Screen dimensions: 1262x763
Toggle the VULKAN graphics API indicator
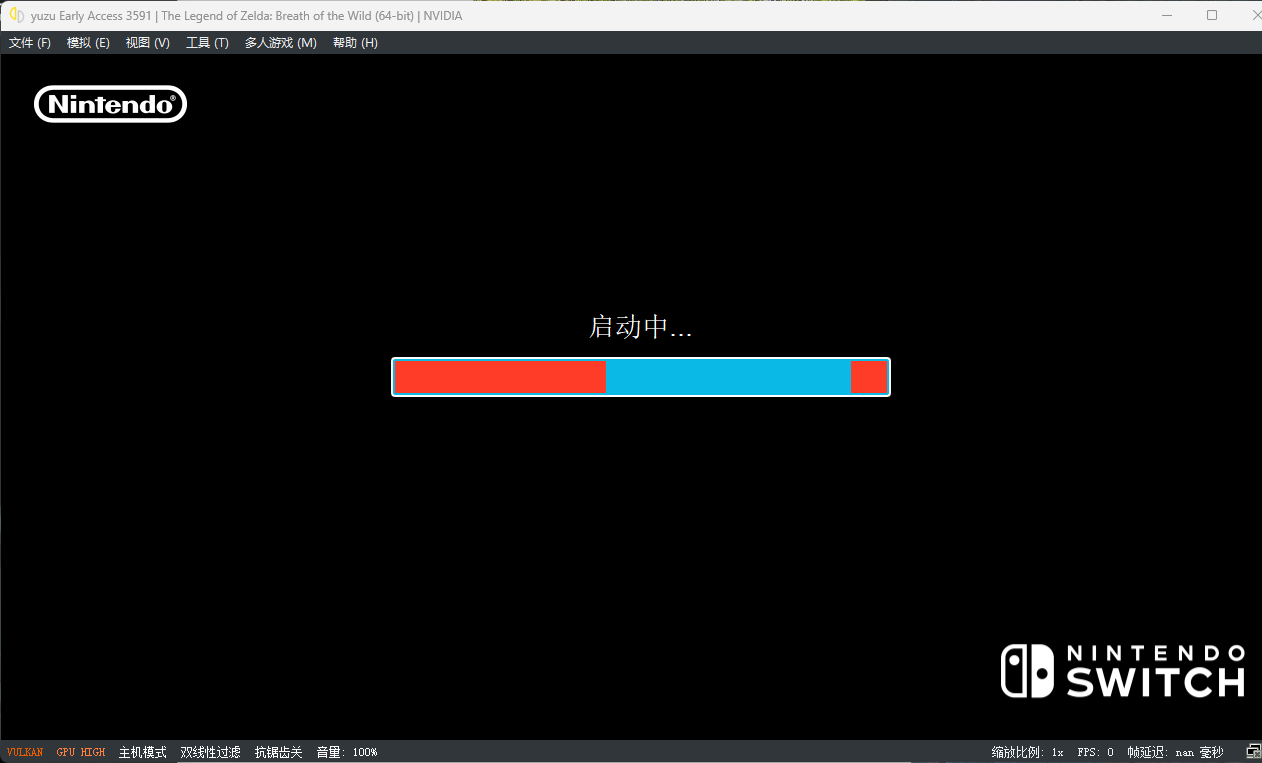click(x=25, y=752)
